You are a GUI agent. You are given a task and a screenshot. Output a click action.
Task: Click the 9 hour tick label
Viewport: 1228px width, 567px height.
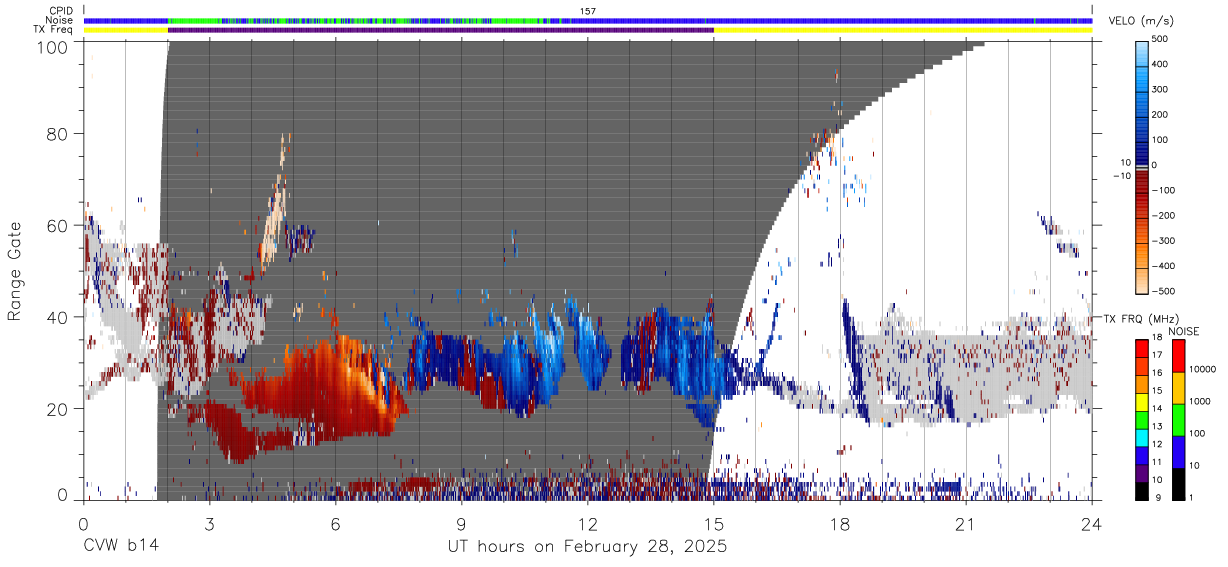click(461, 523)
